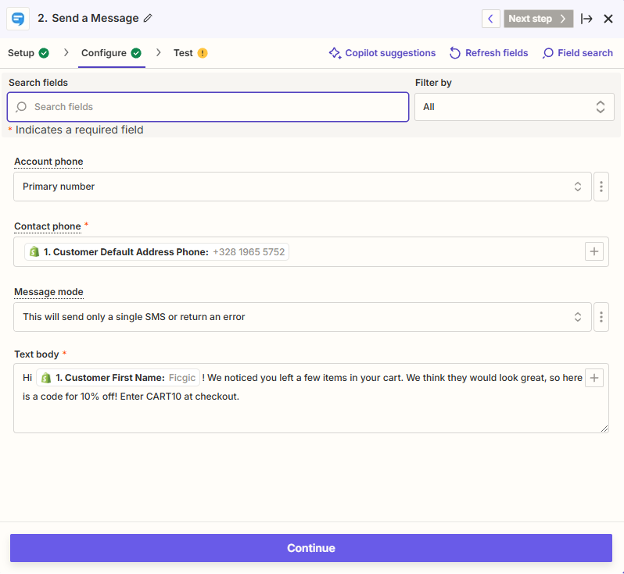Go to previous step chevron button
Viewport: 624px width, 574px height.
click(x=491, y=19)
